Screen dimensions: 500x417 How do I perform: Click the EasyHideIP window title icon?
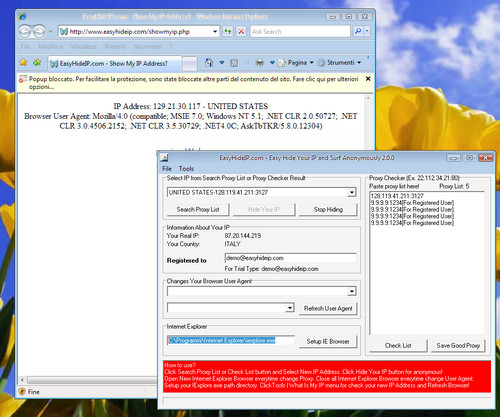click(x=164, y=157)
